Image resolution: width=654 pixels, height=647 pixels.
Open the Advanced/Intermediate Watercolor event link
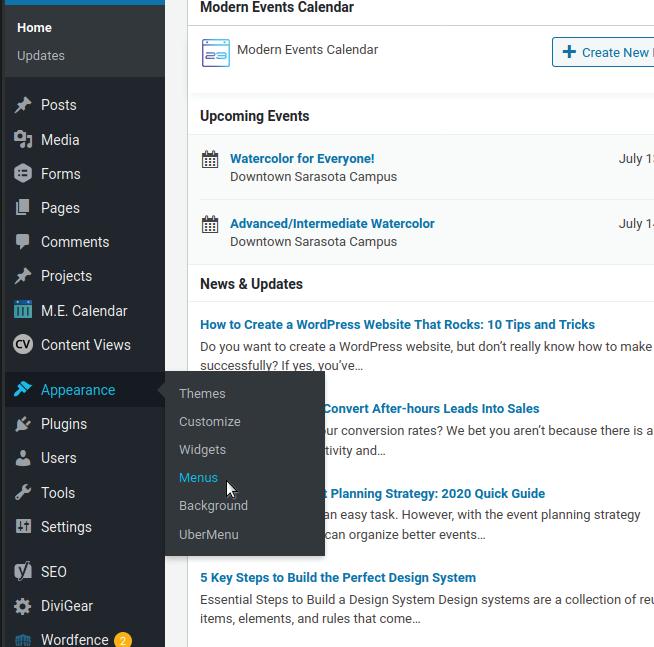[332, 223]
